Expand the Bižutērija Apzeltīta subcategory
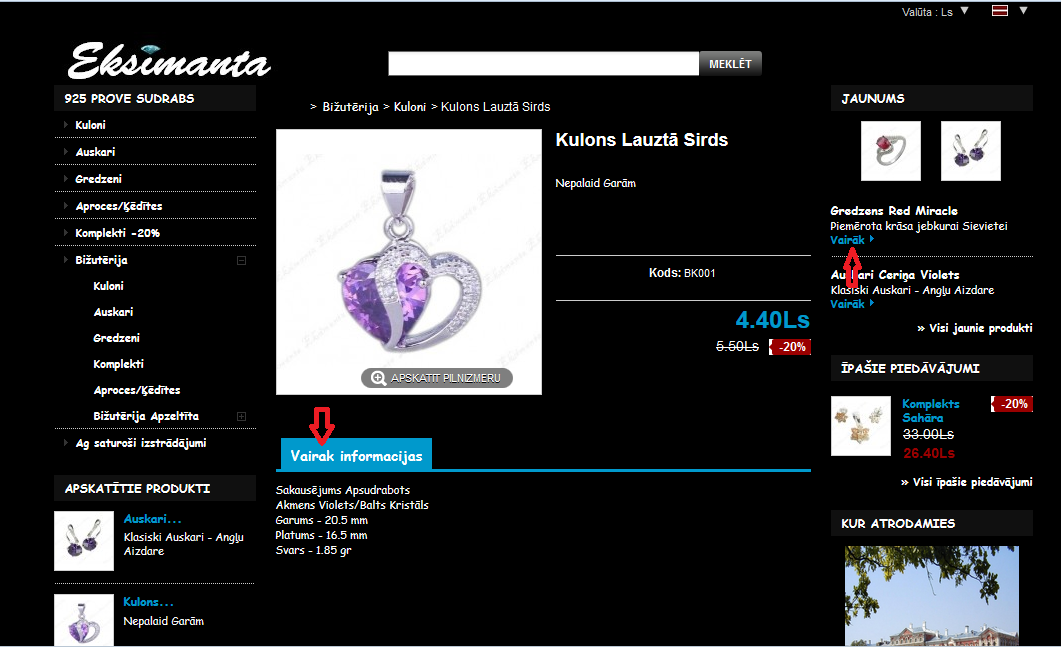The width and height of the screenshot is (1061, 647). click(x=242, y=416)
